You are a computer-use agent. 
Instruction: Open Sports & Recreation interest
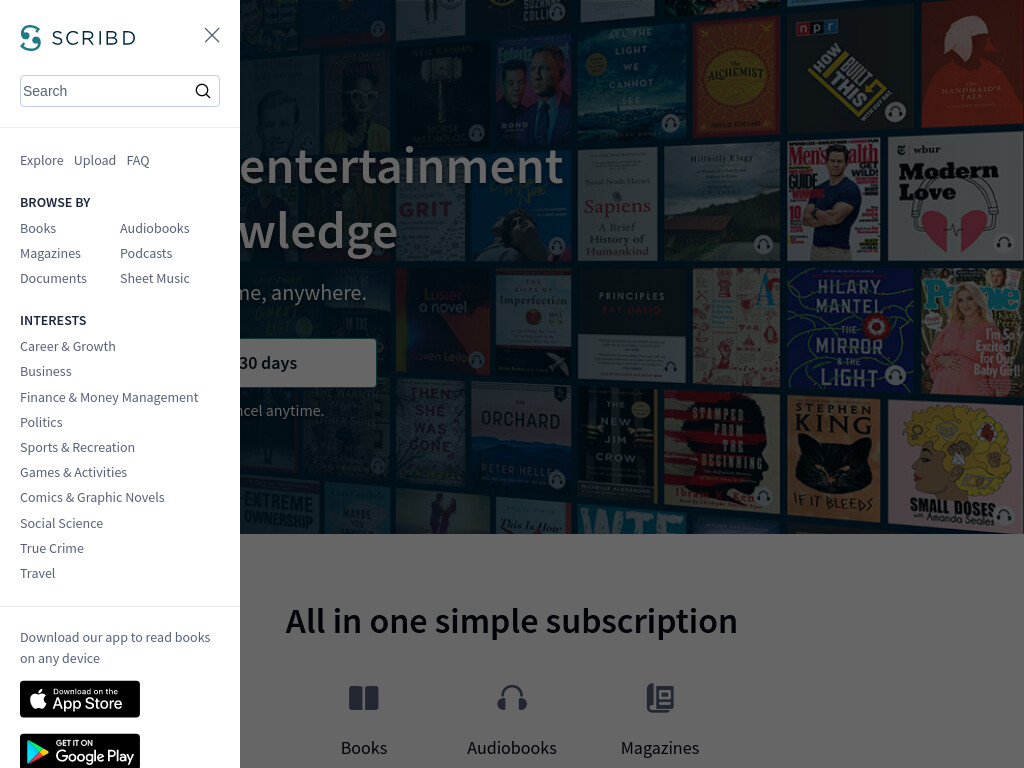(x=78, y=447)
